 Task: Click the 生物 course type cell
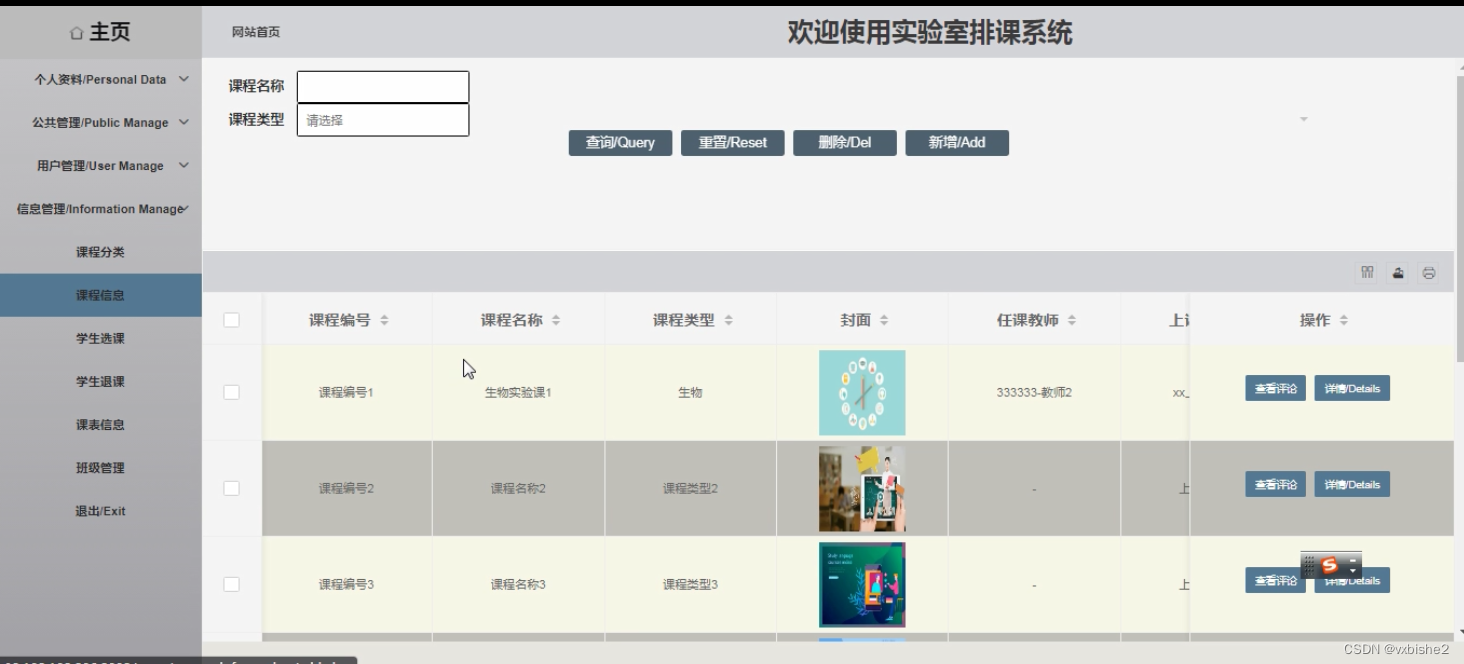690,392
